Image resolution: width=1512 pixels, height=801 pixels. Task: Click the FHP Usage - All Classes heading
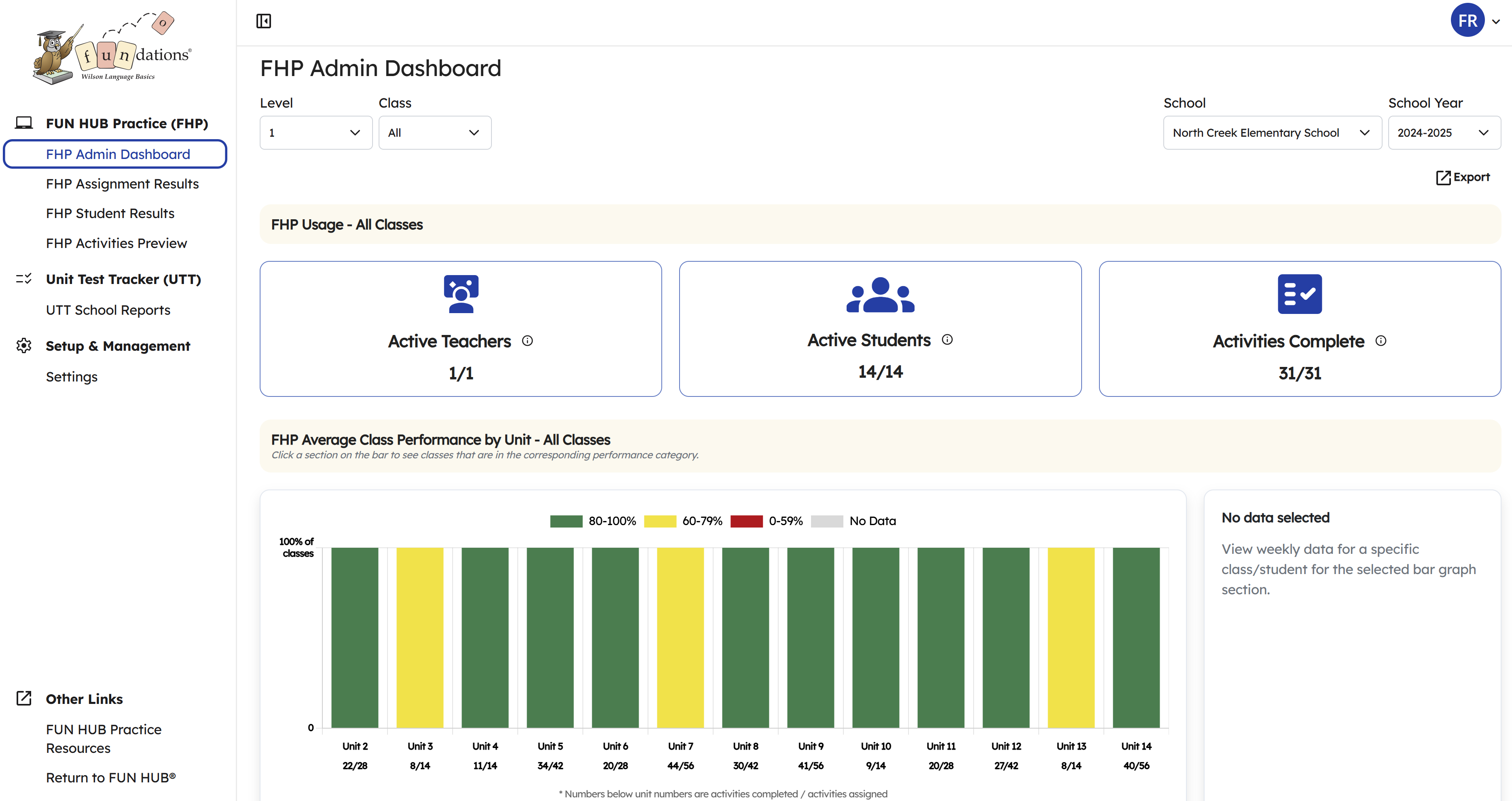point(347,225)
